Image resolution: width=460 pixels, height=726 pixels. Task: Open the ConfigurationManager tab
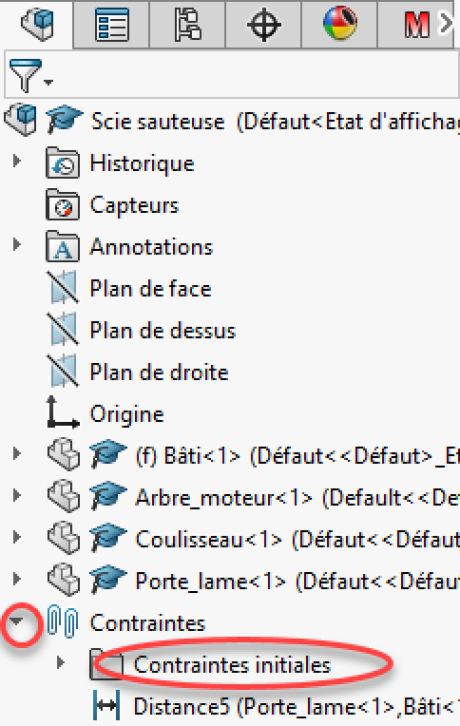[x=188, y=24]
